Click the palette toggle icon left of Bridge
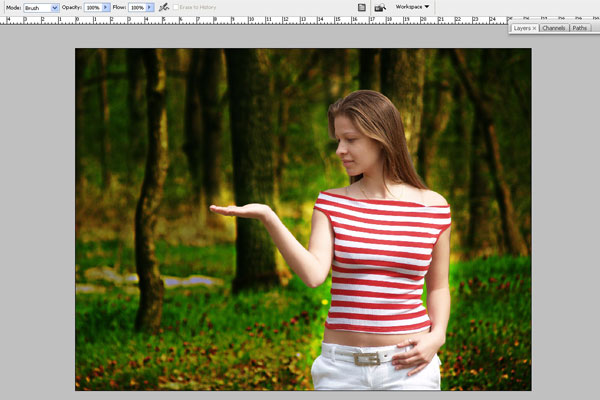Image resolution: width=600 pixels, height=400 pixels. click(x=361, y=7)
